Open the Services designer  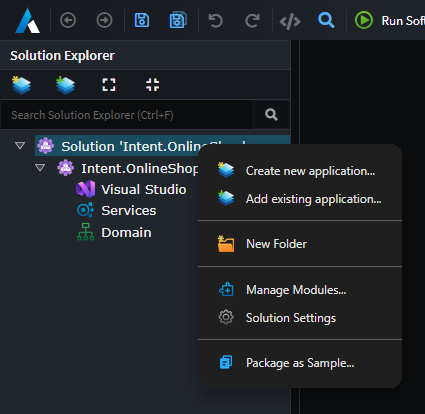coord(129,210)
